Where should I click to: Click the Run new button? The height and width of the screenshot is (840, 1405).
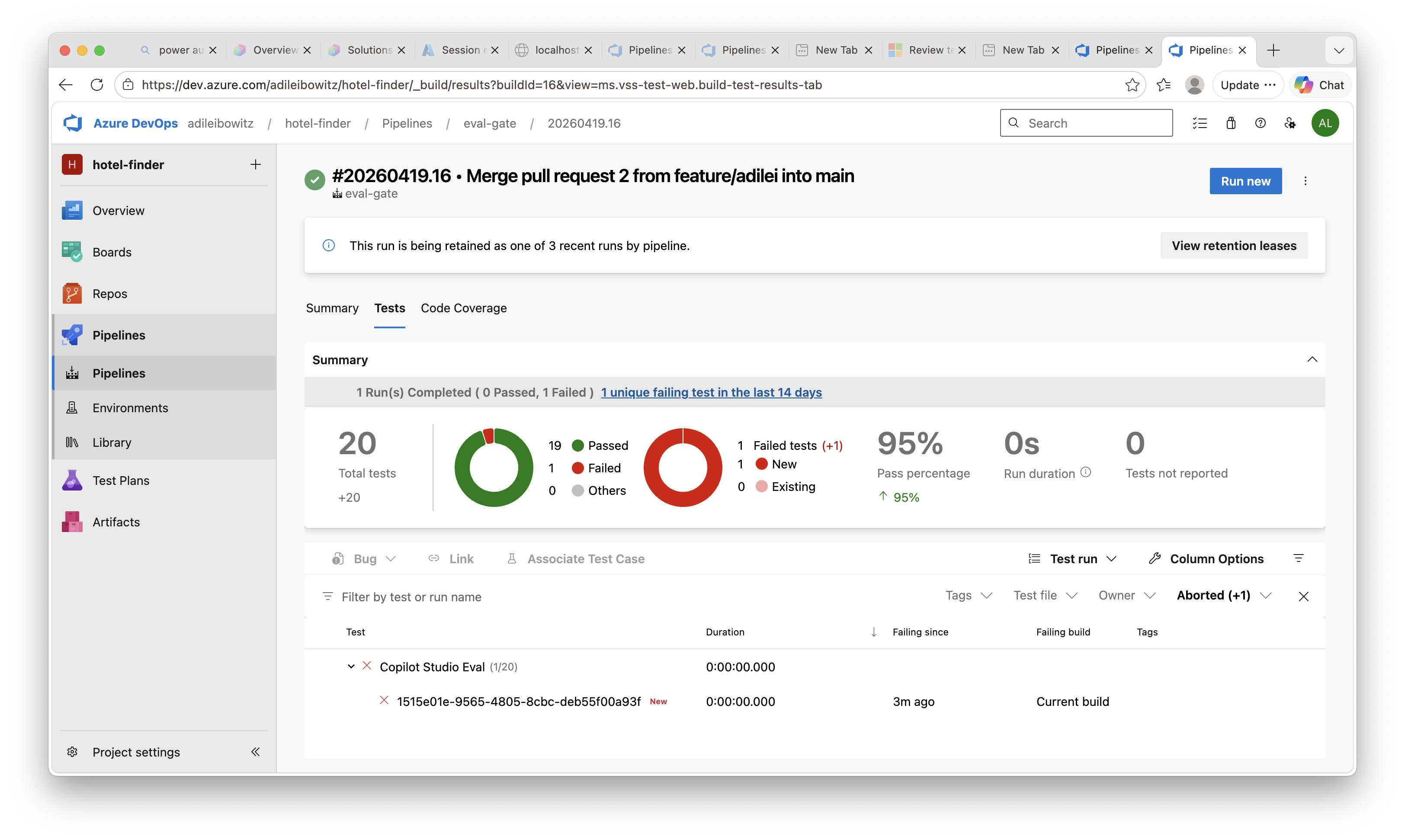(1245, 181)
